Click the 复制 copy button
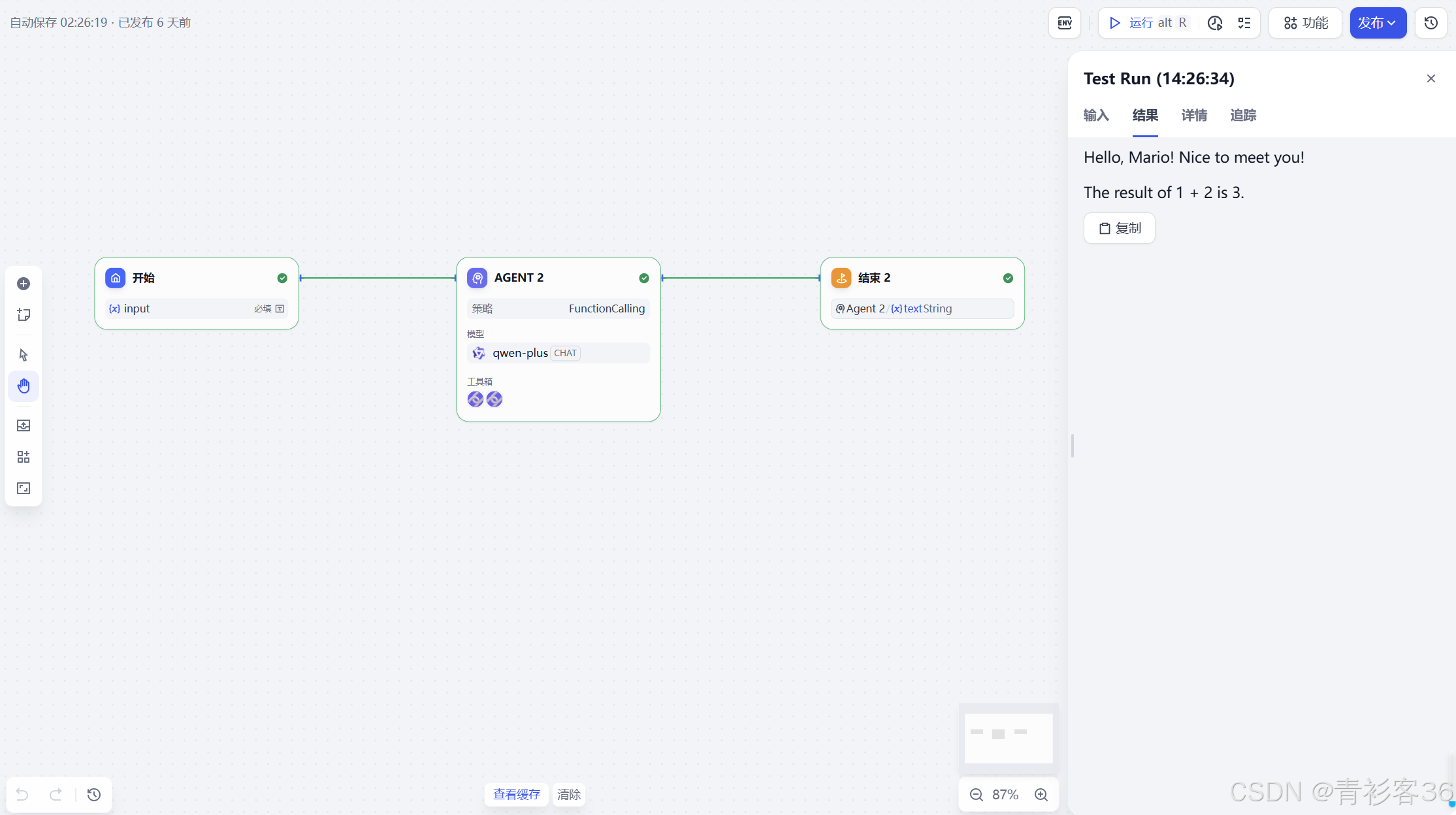1456x815 pixels. (x=1120, y=228)
